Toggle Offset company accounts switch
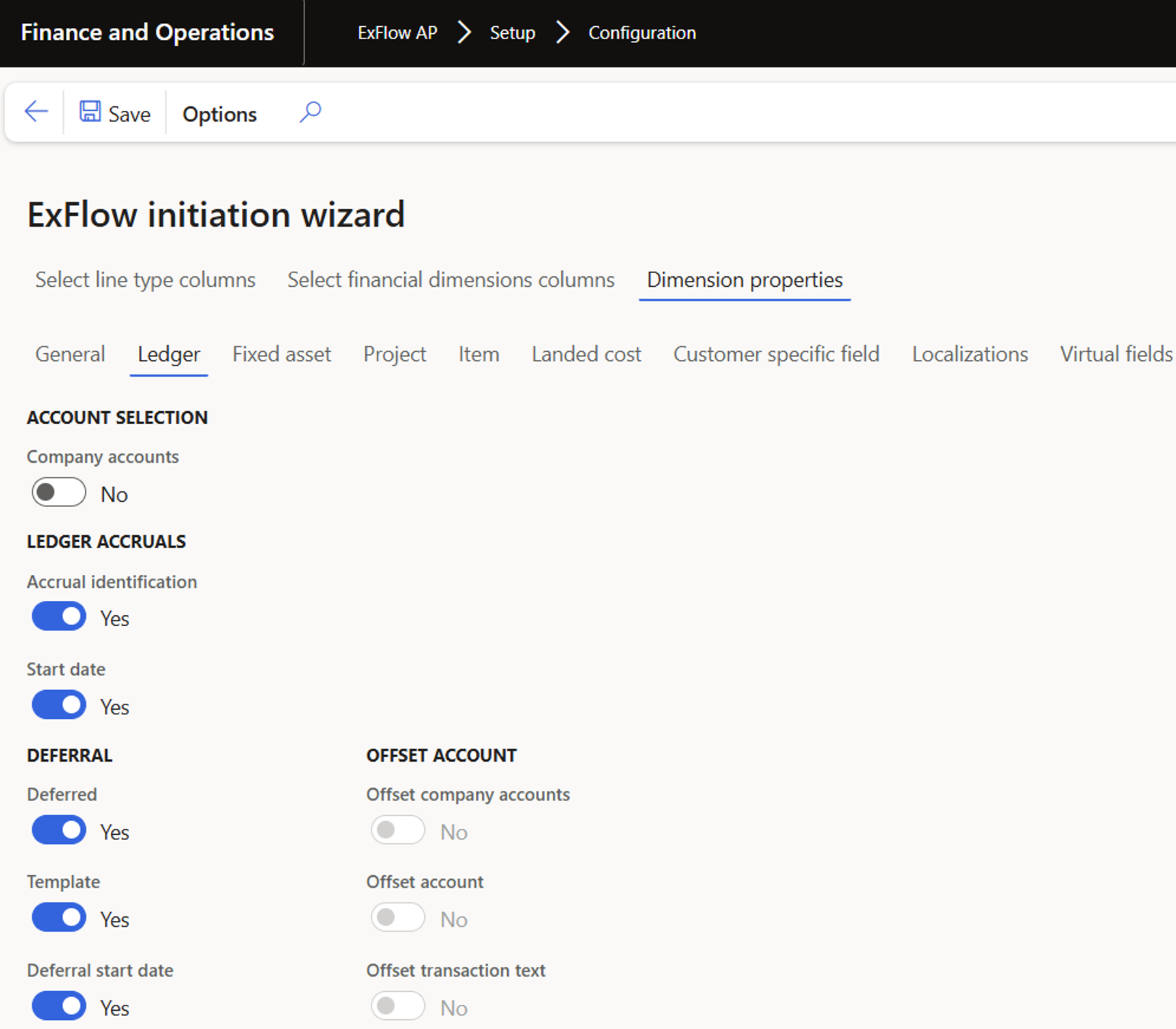This screenshot has width=1176, height=1029. click(398, 830)
